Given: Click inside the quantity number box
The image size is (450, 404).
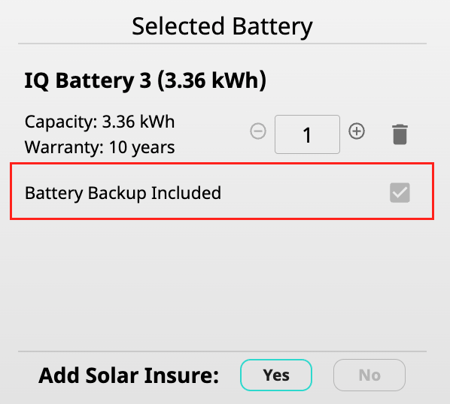Looking at the screenshot, I should (x=307, y=134).
